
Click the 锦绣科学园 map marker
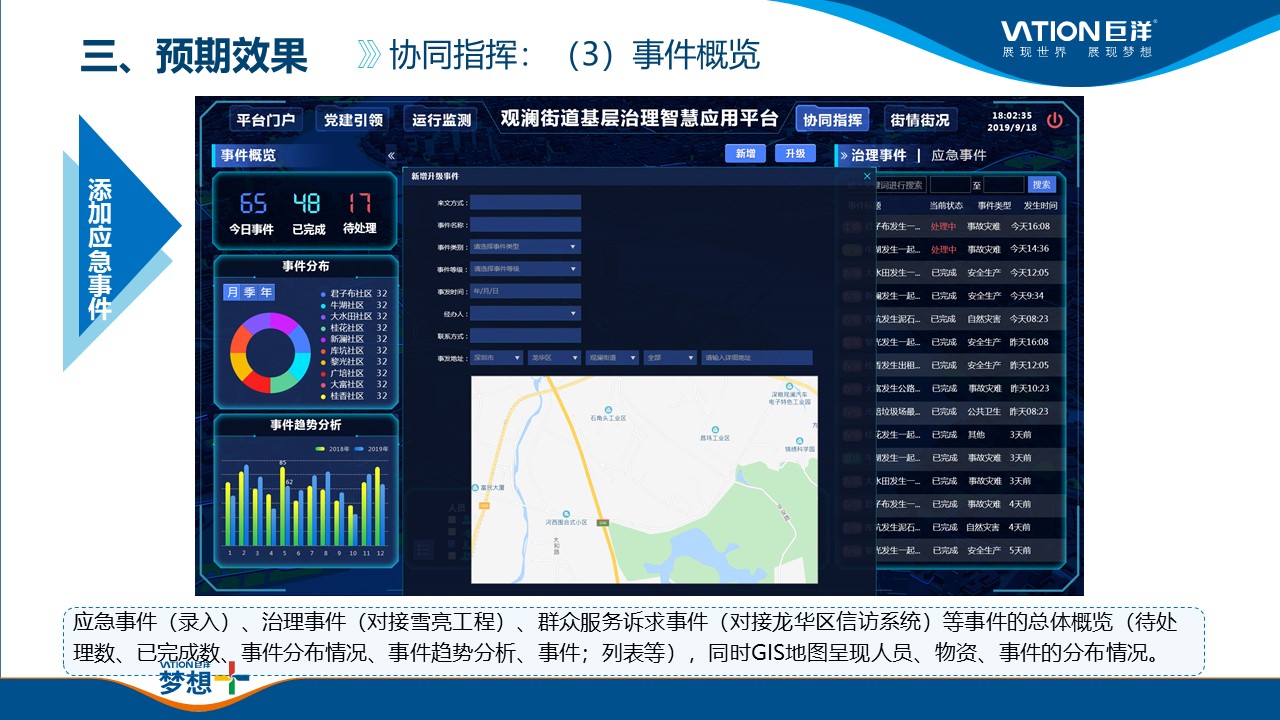(x=799, y=441)
